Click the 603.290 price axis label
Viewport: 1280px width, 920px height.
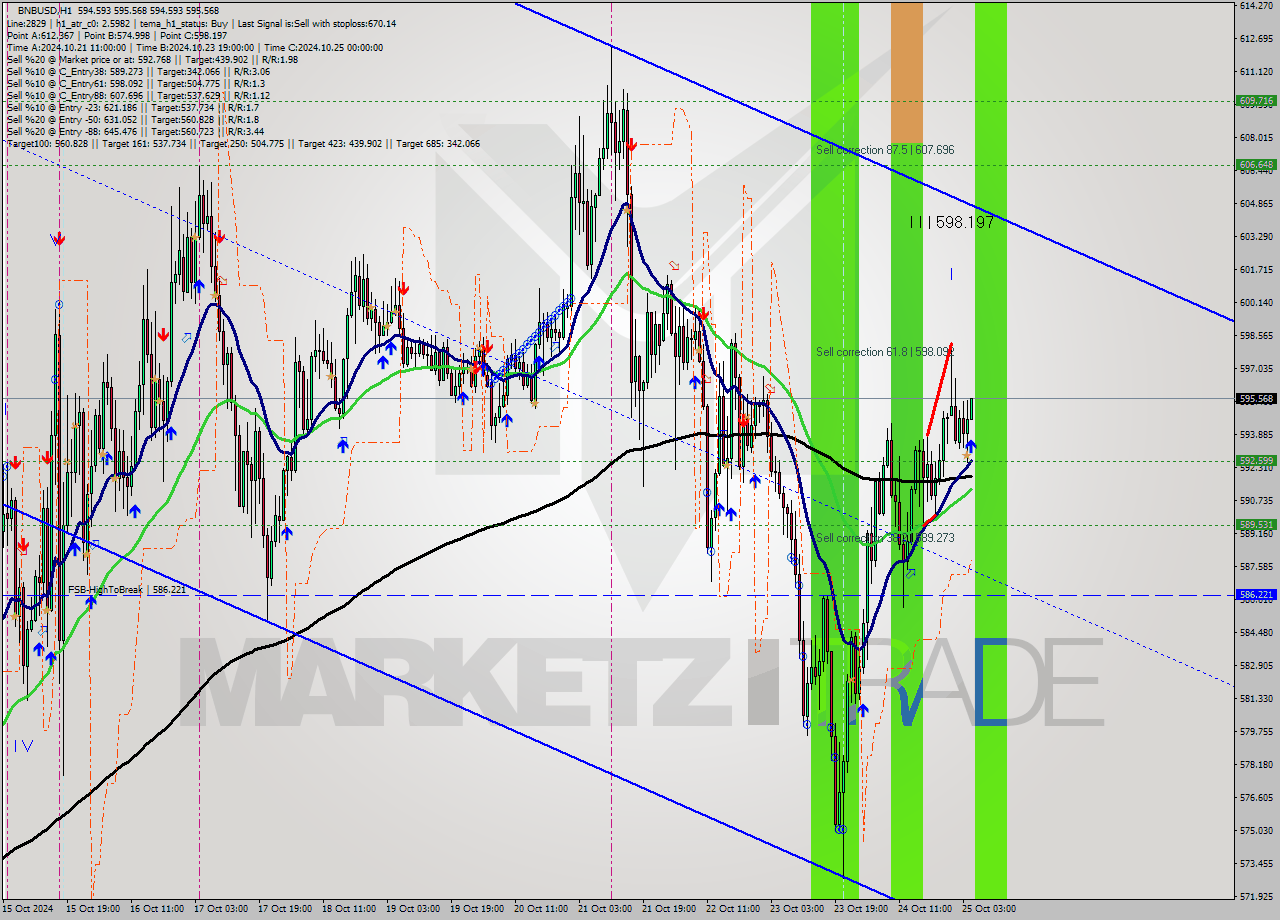coord(1256,236)
